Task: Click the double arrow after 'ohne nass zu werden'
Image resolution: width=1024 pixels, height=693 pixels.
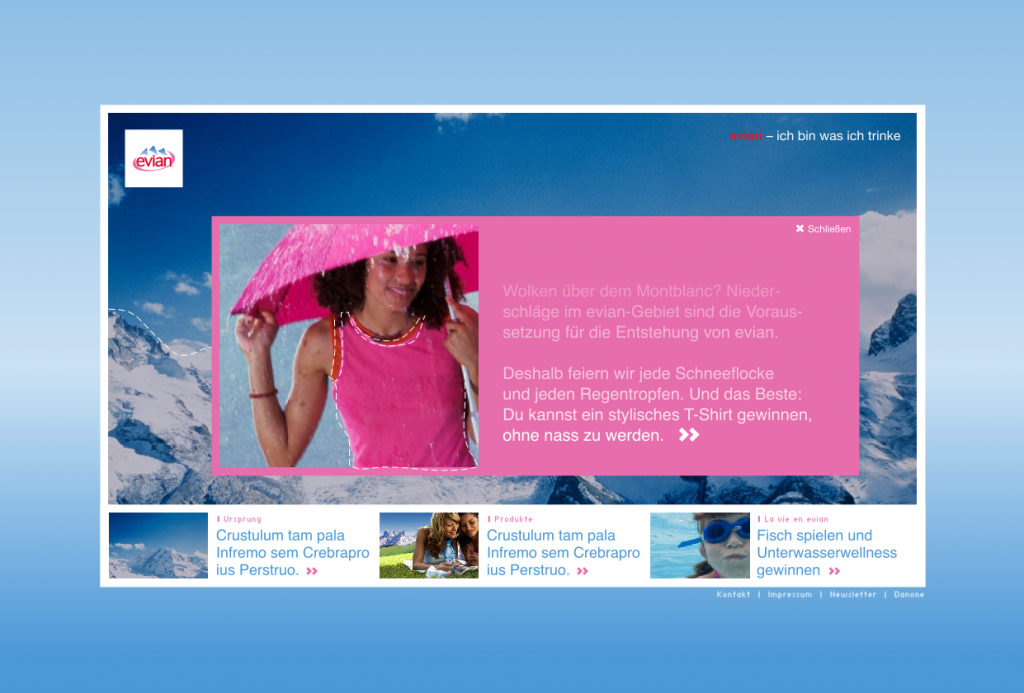Action: (688, 434)
